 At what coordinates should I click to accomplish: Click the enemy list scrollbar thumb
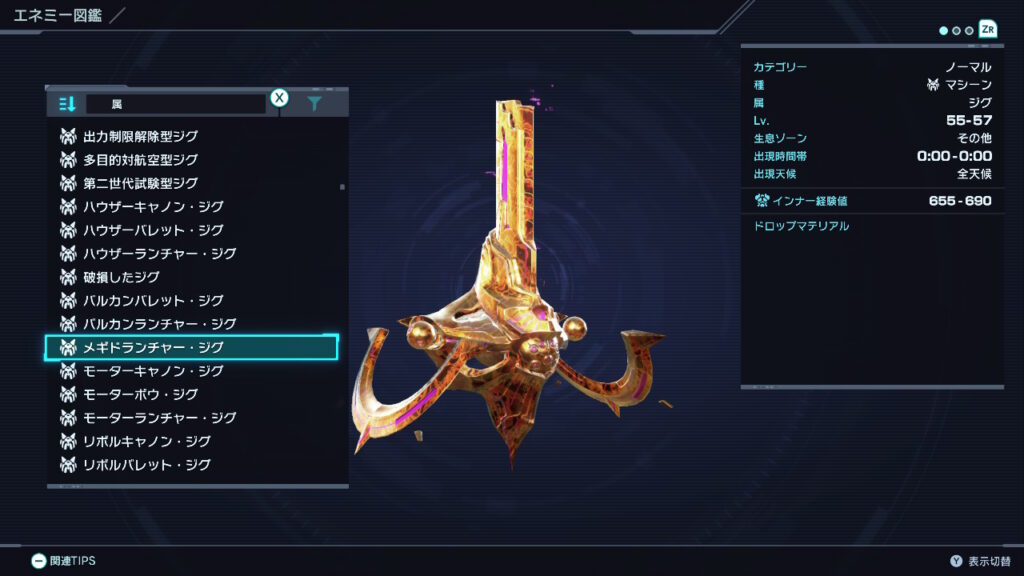[342, 187]
